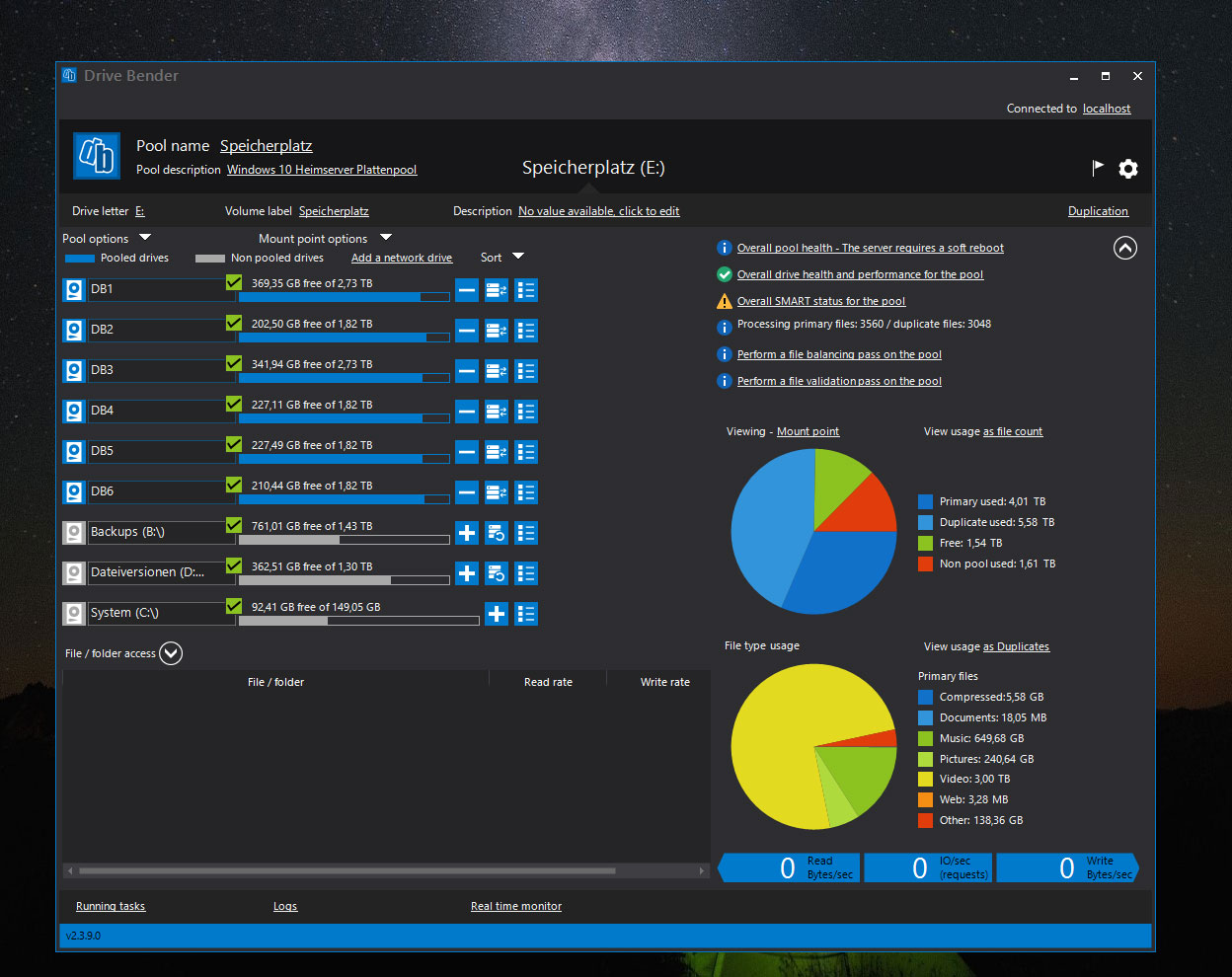Open settings with the gear icon
The height and width of the screenshot is (977, 1232).
click(x=1128, y=169)
